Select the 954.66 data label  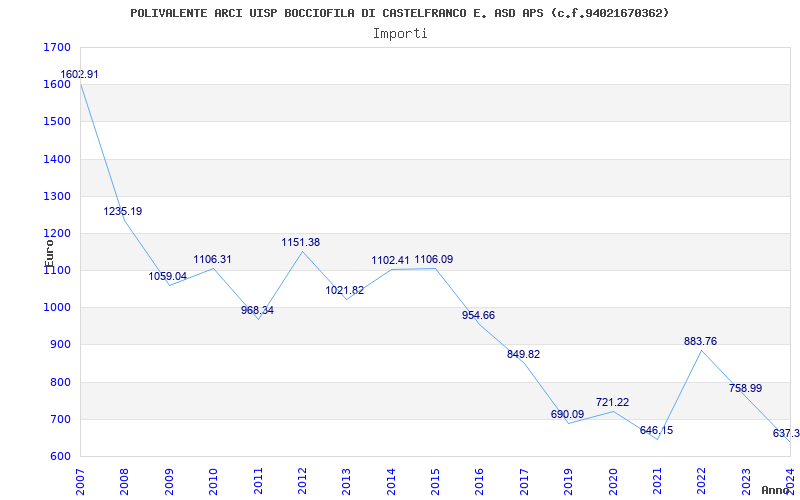479,315
